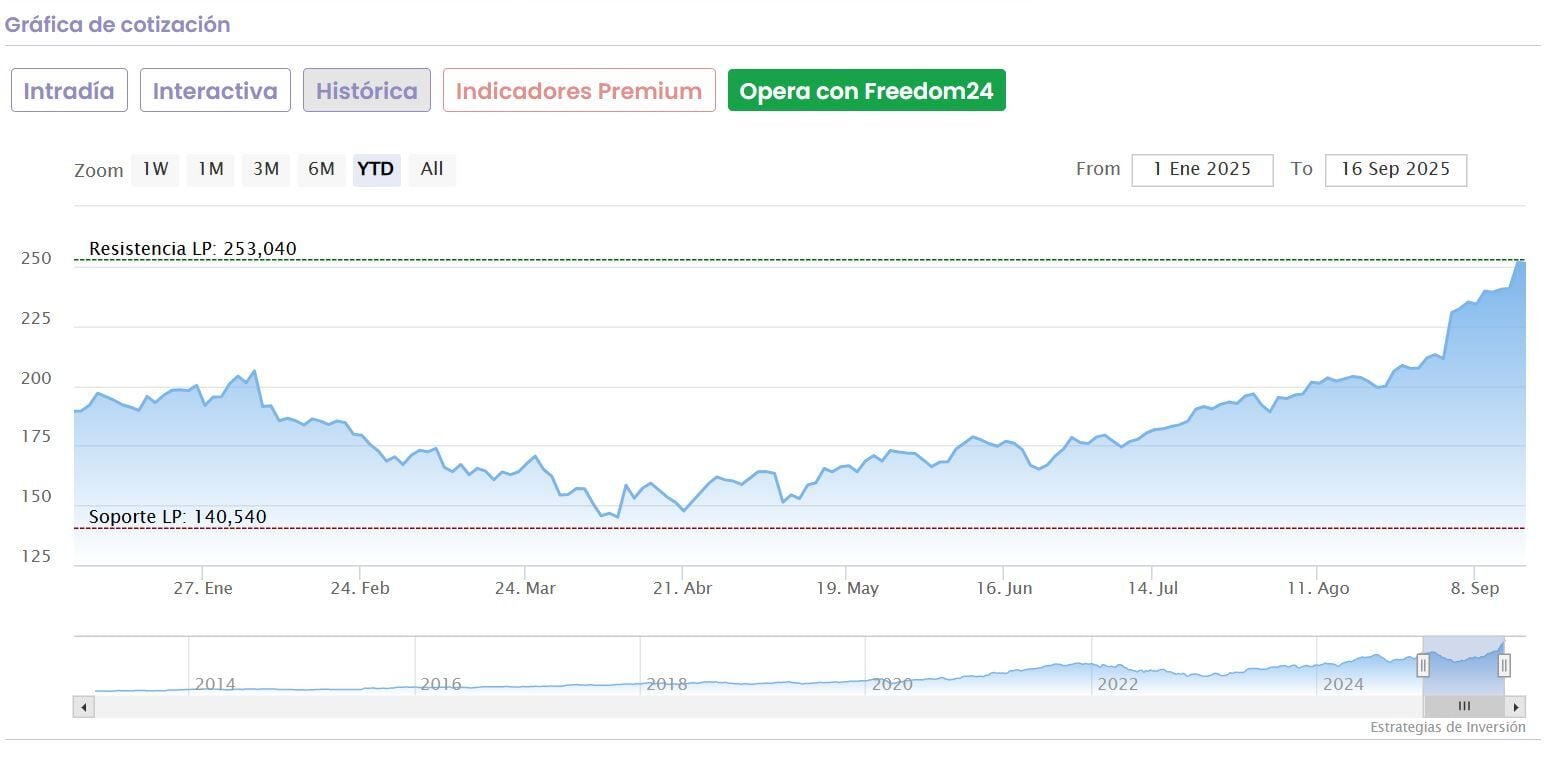Click the scrollbar thumb grip
This screenshot has width=1546, height=762.
(x=1464, y=707)
